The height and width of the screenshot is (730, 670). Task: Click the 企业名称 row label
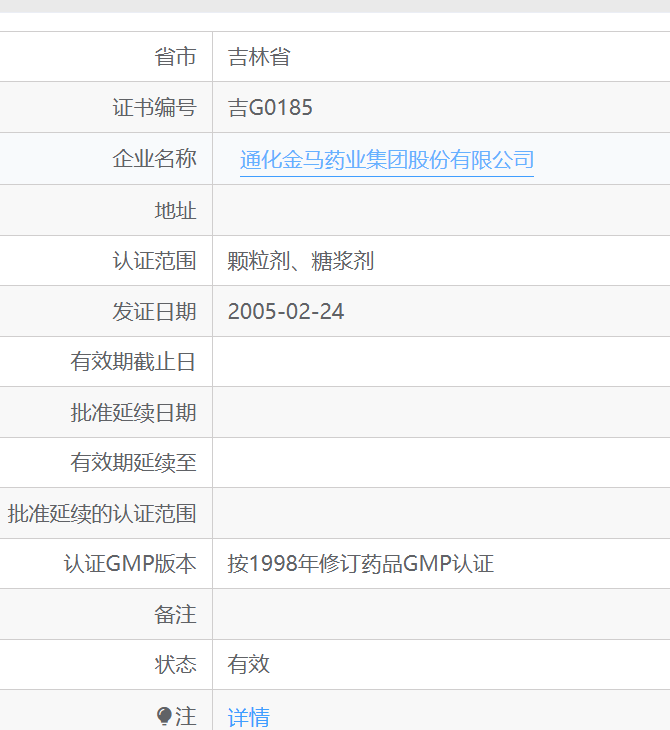tap(154, 159)
